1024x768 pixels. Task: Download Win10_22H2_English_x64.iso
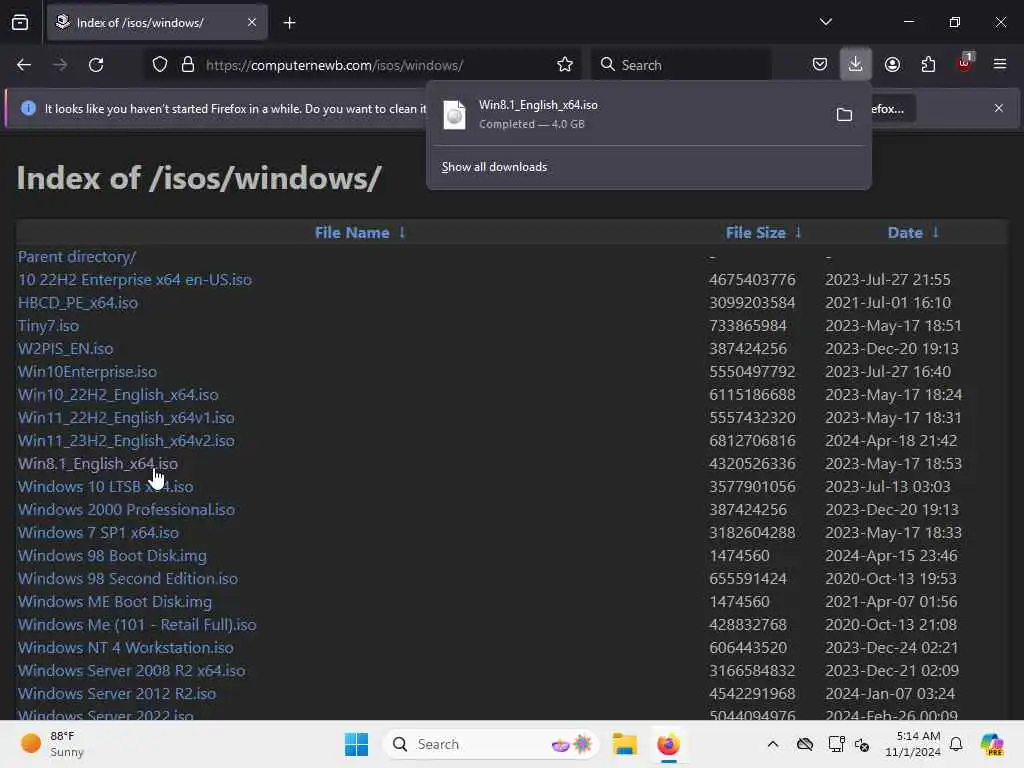point(118,394)
